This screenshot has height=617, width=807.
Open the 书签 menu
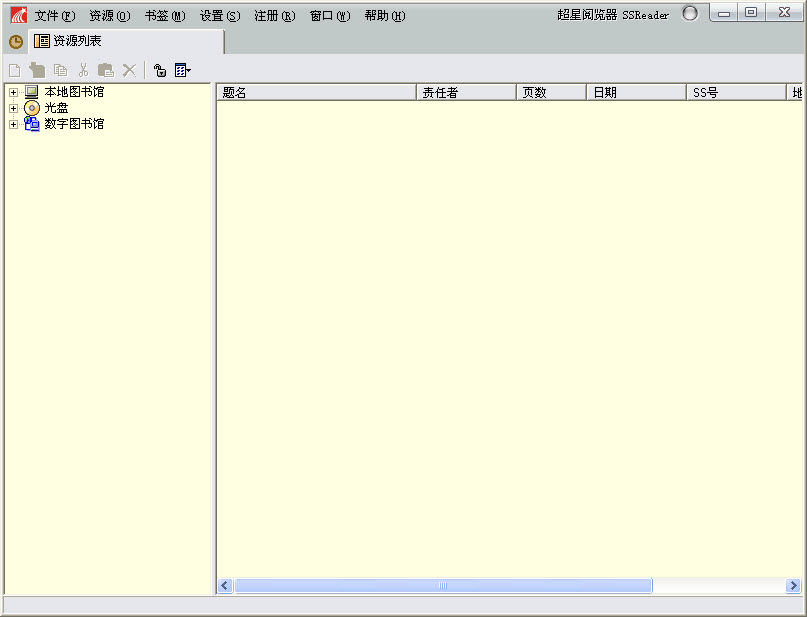click(x=164, y=16)
